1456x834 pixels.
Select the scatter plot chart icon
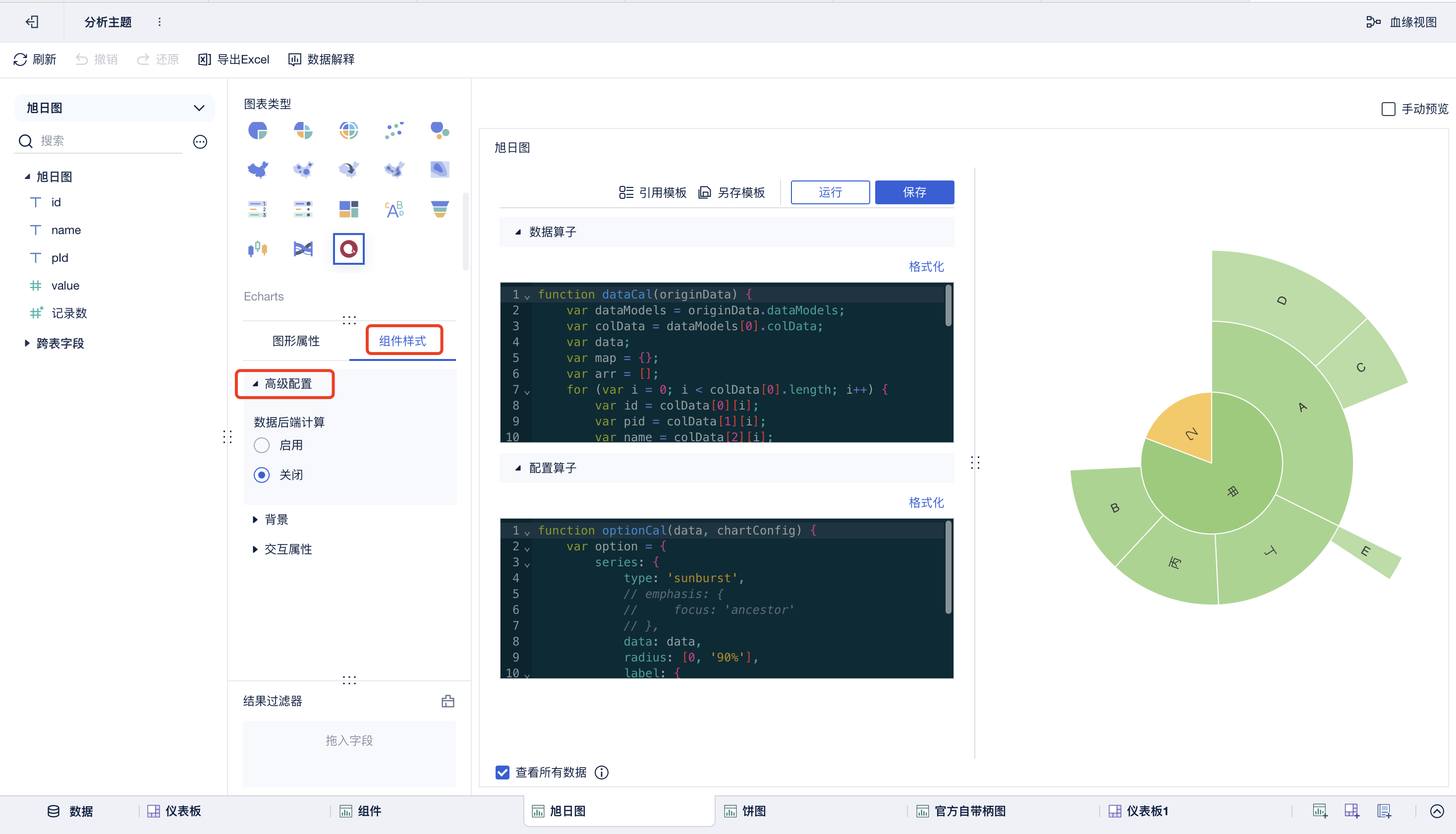(x=394, y=130)
